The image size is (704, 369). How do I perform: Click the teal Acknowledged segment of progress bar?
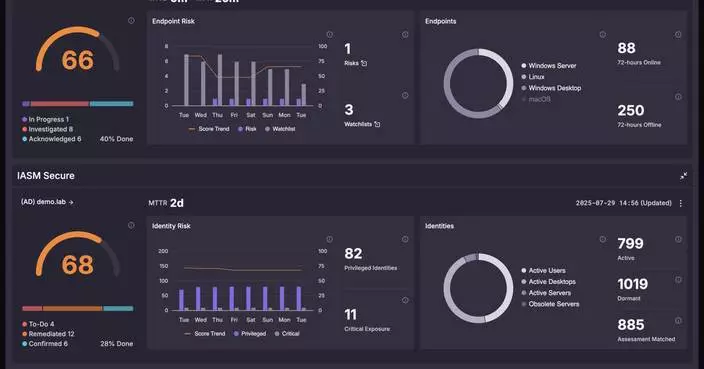(111, 104)
